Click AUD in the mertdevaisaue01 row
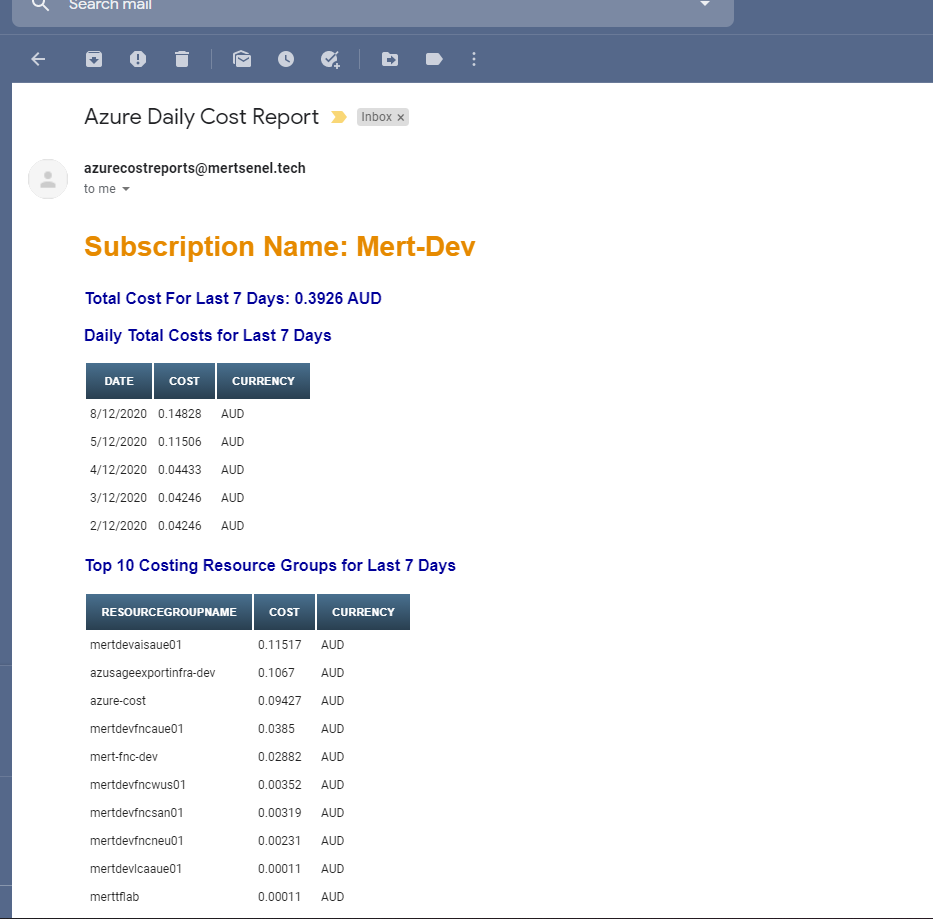 click(x=333, y=645)
